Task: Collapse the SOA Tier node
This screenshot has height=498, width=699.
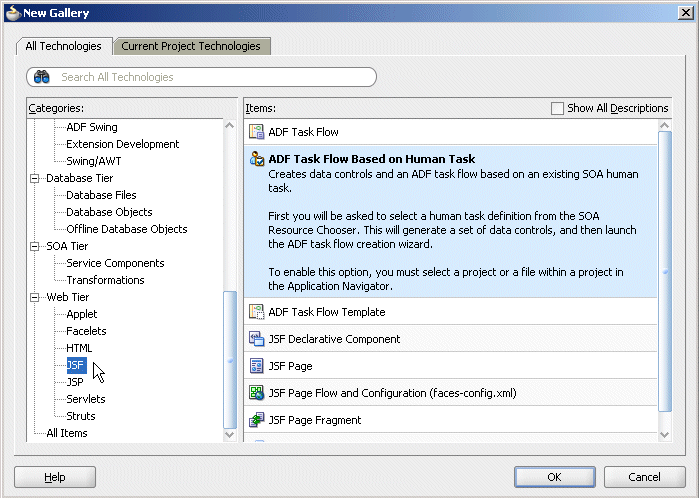Action: pos(35,246)
